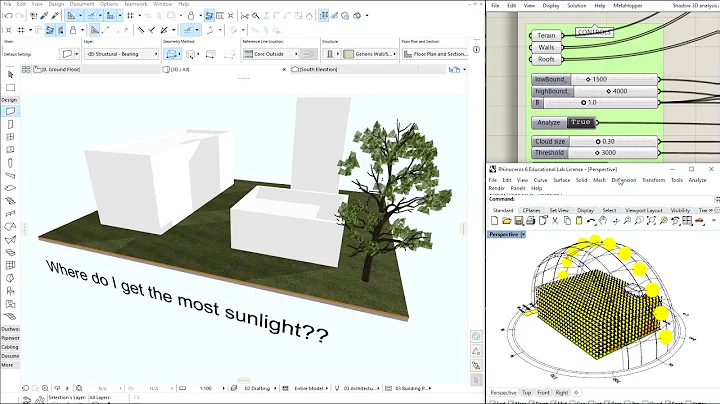Image resolution: width=720 pixels, height=404 pixels.
Task: Click the Zoom Extents icon in Rhino toolbar
Action: [651, 221]
